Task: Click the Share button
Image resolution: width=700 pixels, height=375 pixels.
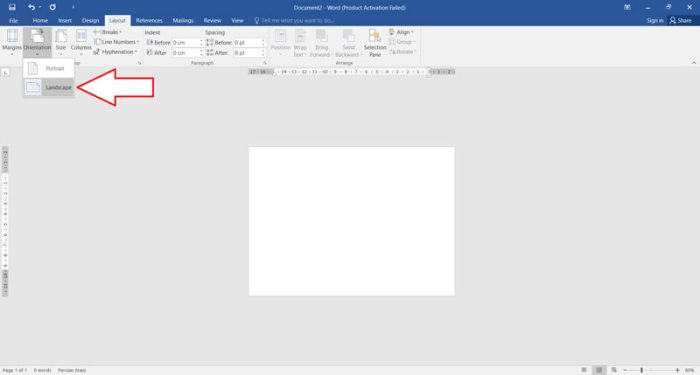Action: click(x=680, y=21)
